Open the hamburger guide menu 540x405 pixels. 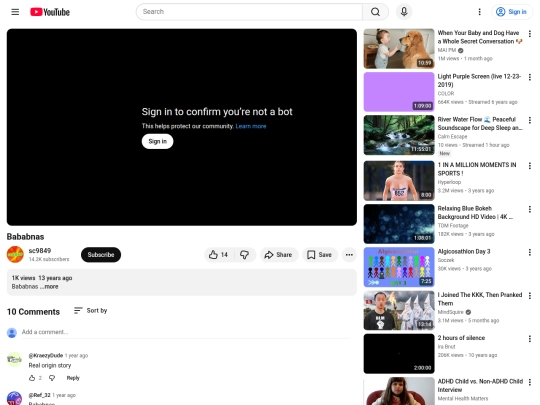(15, 12)
